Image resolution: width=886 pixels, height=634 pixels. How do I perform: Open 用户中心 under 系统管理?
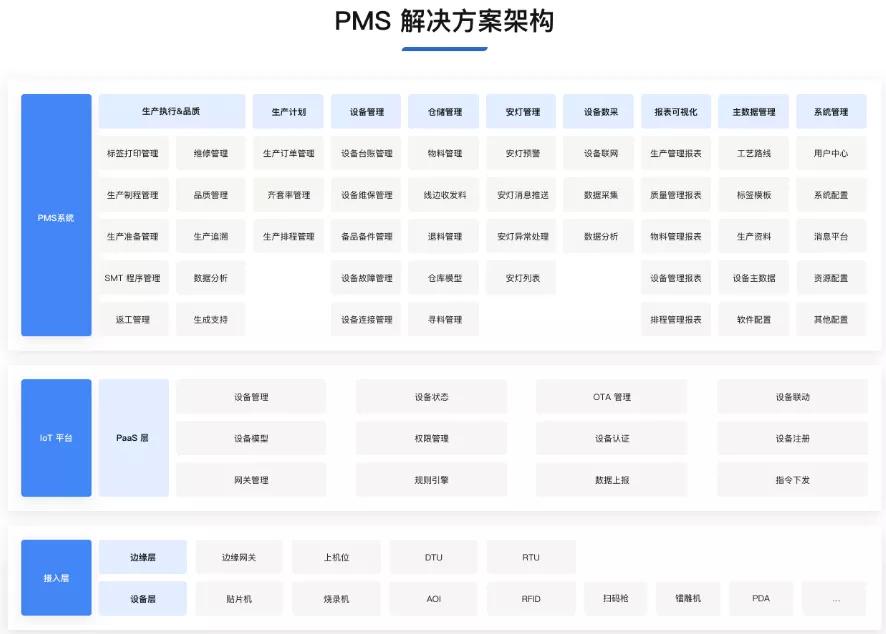click(x=829, y=153)
